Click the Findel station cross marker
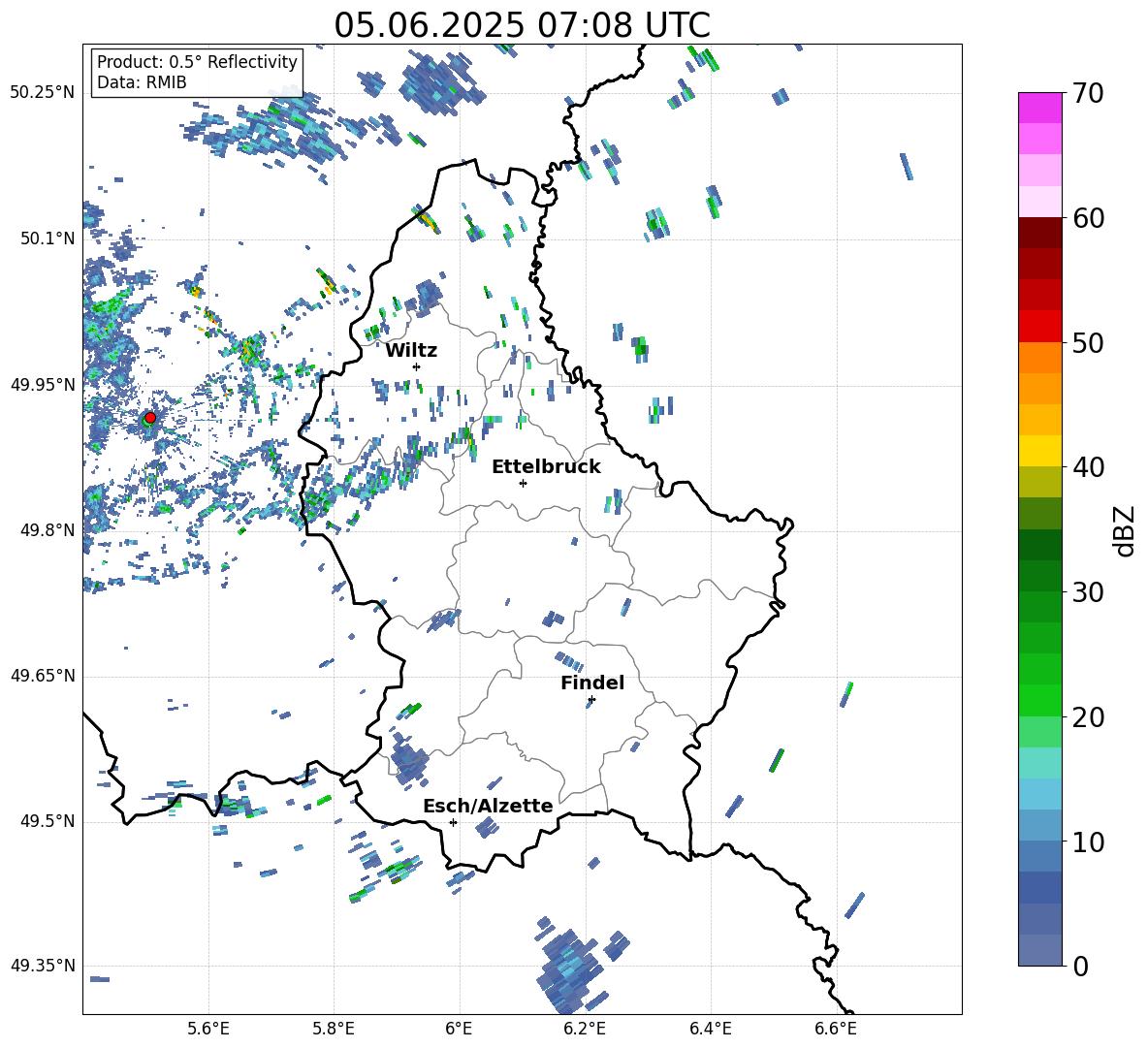 591,700
